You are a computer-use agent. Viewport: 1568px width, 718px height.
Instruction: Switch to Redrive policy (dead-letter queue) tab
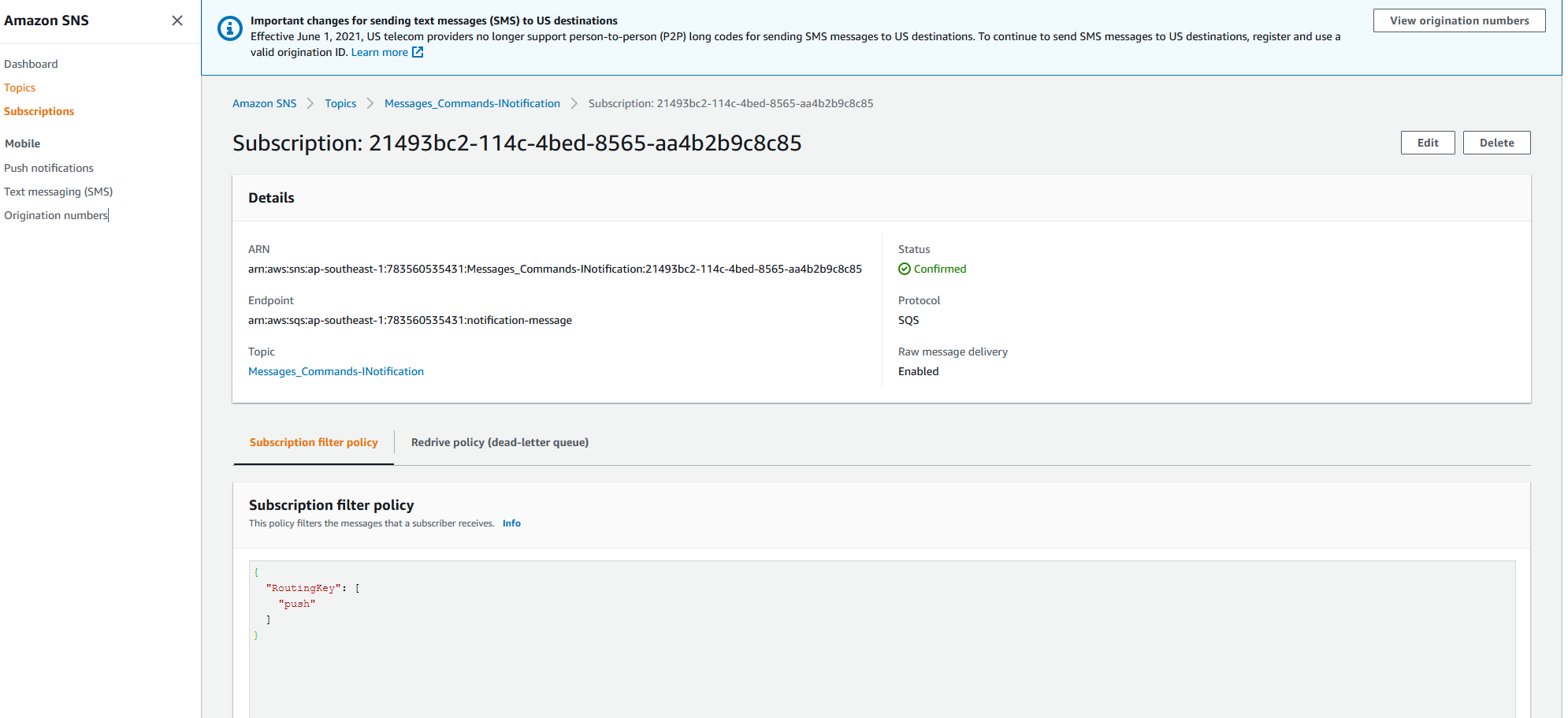tap(500, 442)
